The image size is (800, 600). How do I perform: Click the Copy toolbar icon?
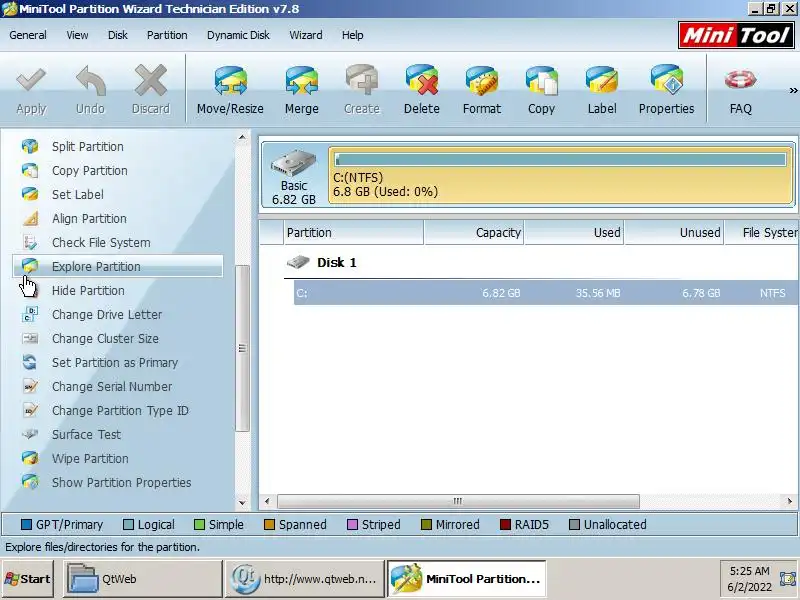pyautogui.click(x=541, y=80)
